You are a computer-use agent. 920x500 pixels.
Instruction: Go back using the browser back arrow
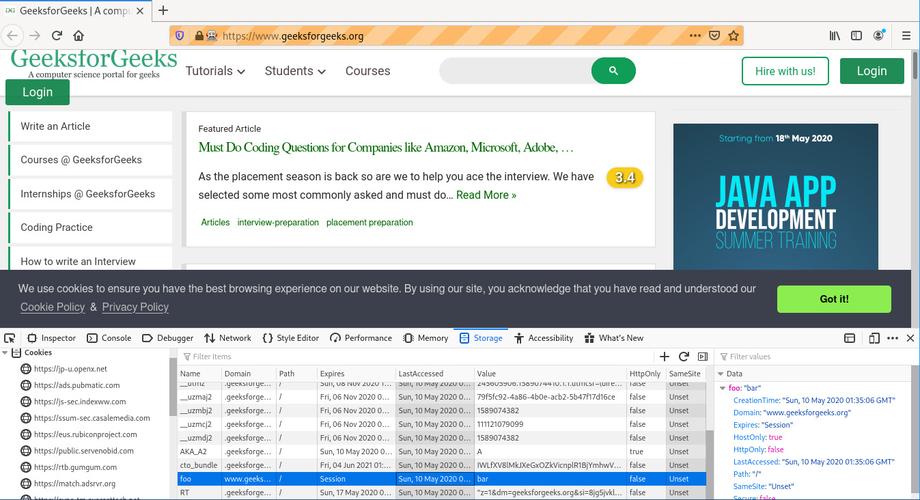(x=12, y=36)
